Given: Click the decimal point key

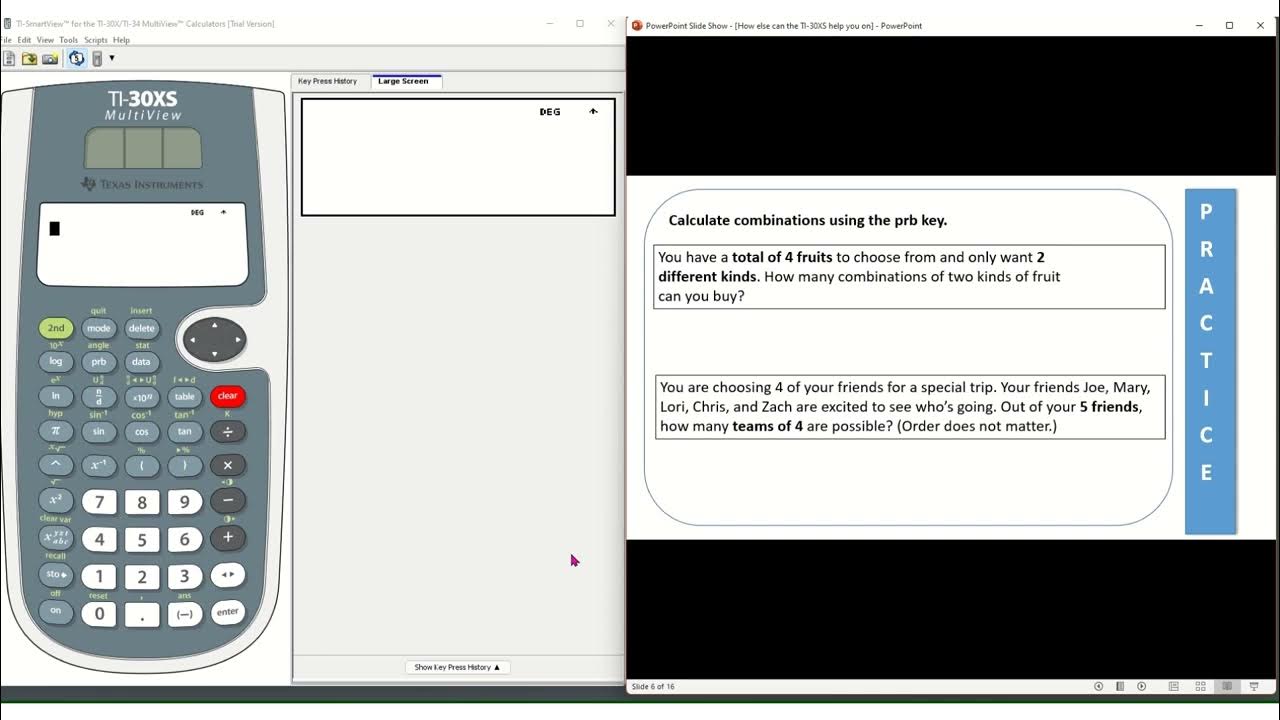Looking at the screenshot, I should click(x=142, y=615).
